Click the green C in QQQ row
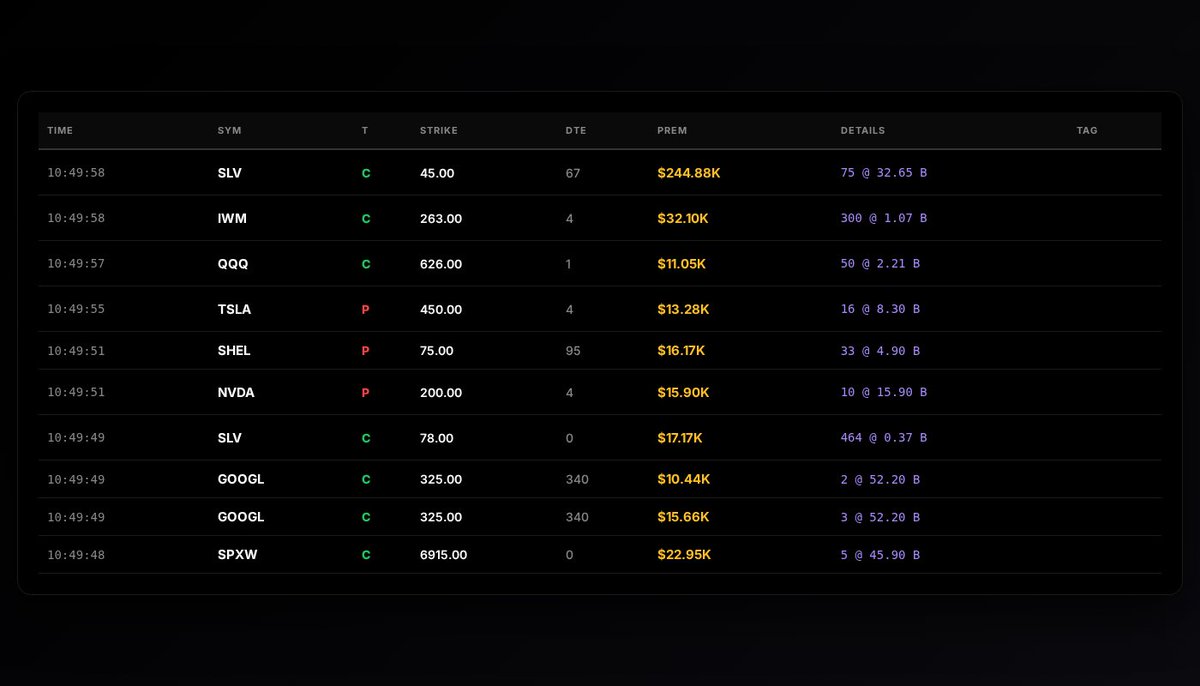 (x=366, y=264)
